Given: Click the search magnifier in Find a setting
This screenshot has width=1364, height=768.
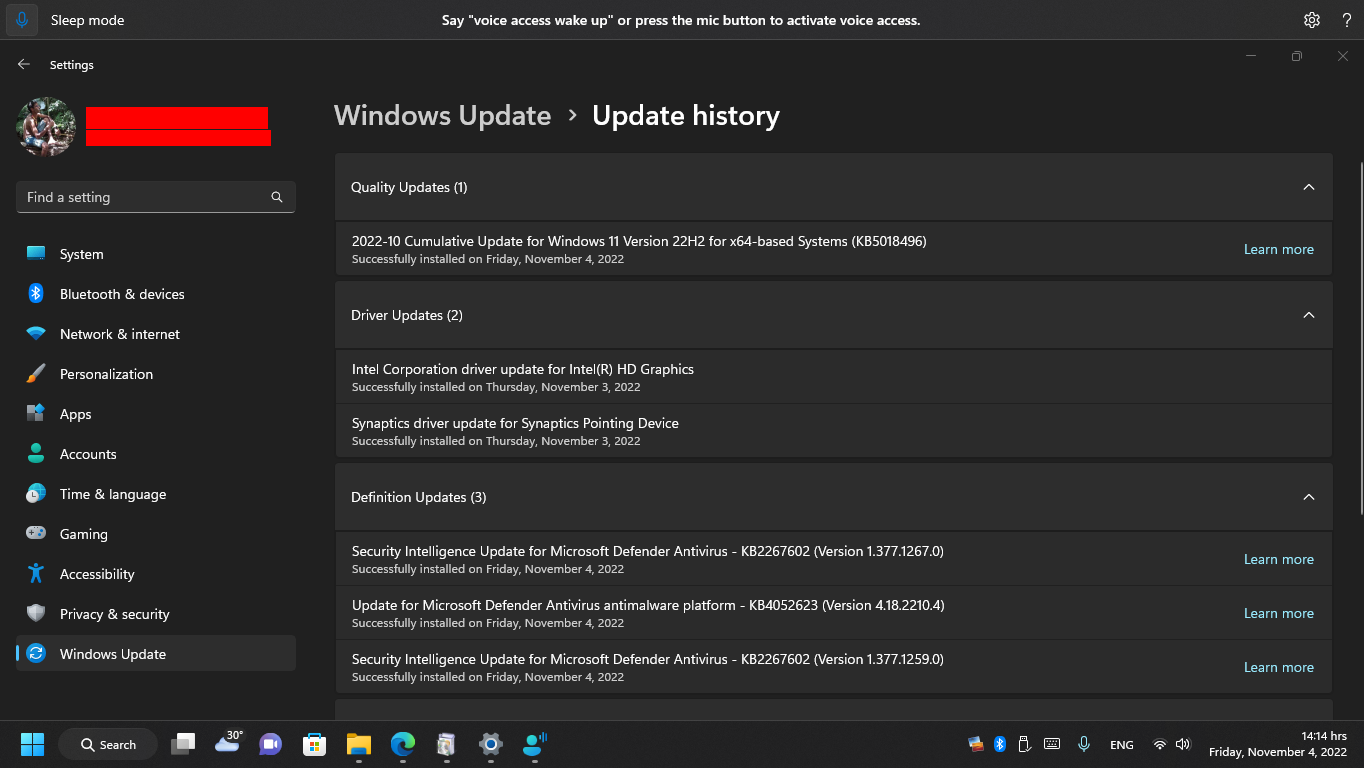Looking at the screenshot, I should click(277, 197).
